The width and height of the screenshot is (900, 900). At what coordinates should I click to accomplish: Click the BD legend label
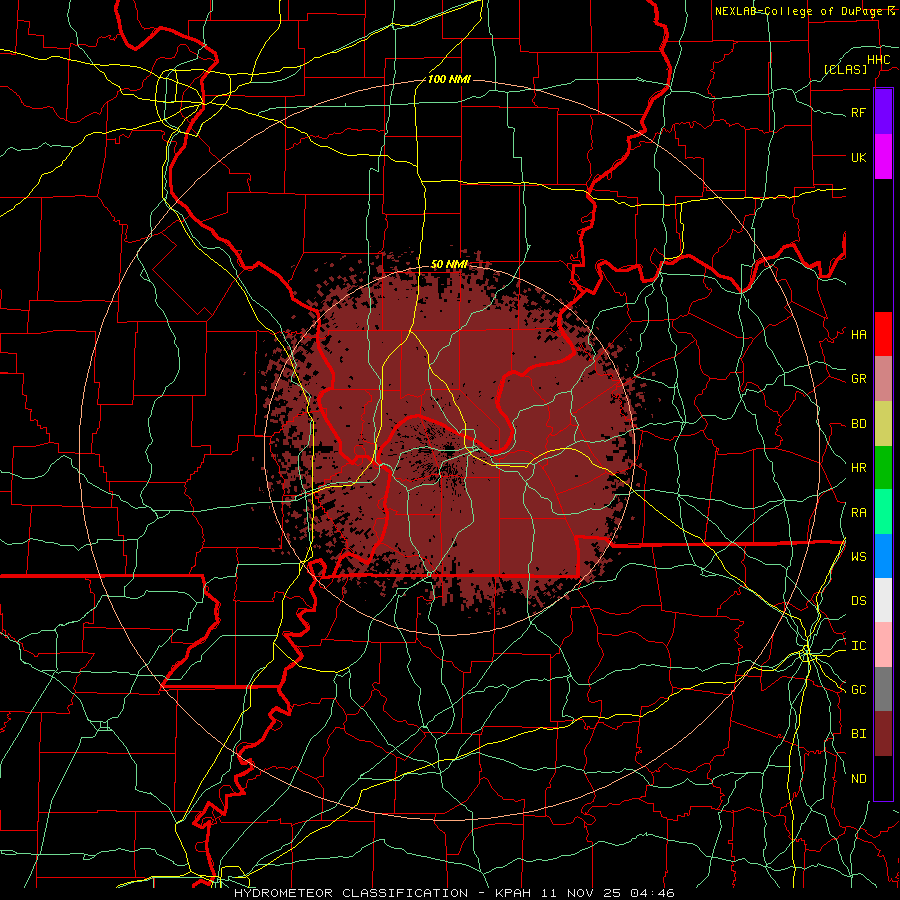click(x=858, y=424)
